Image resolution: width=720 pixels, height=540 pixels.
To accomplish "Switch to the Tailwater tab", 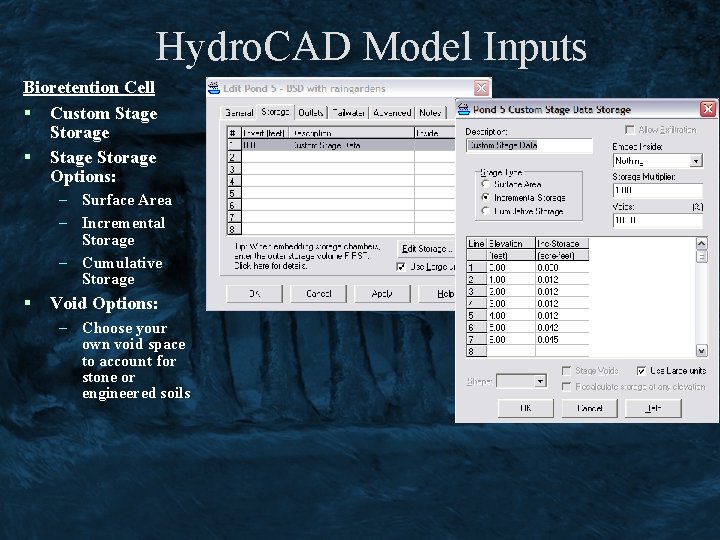I will coord(349,113).
